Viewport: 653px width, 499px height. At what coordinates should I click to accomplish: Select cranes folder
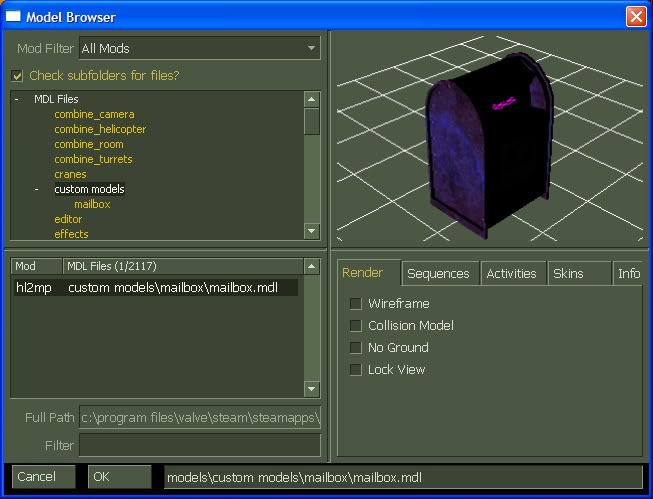coord(70,174)
